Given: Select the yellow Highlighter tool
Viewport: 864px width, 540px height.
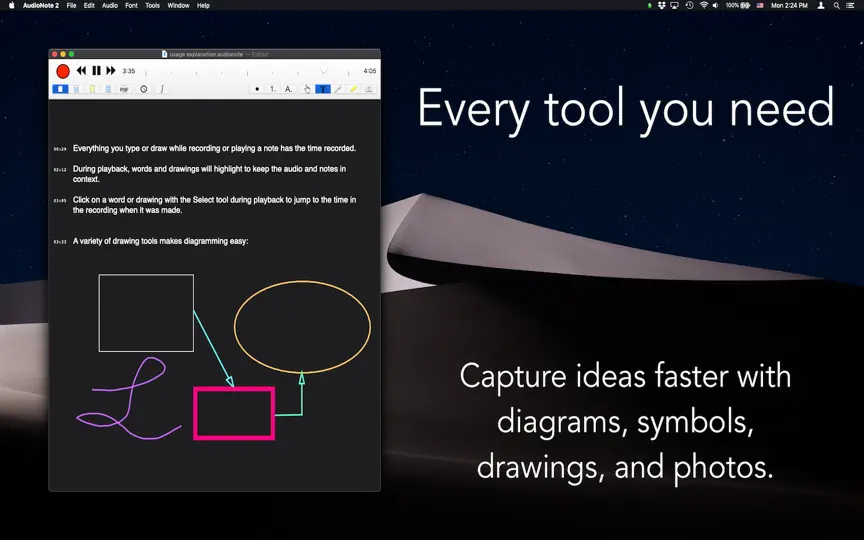Looking at the screenshot, I should 354,89.
